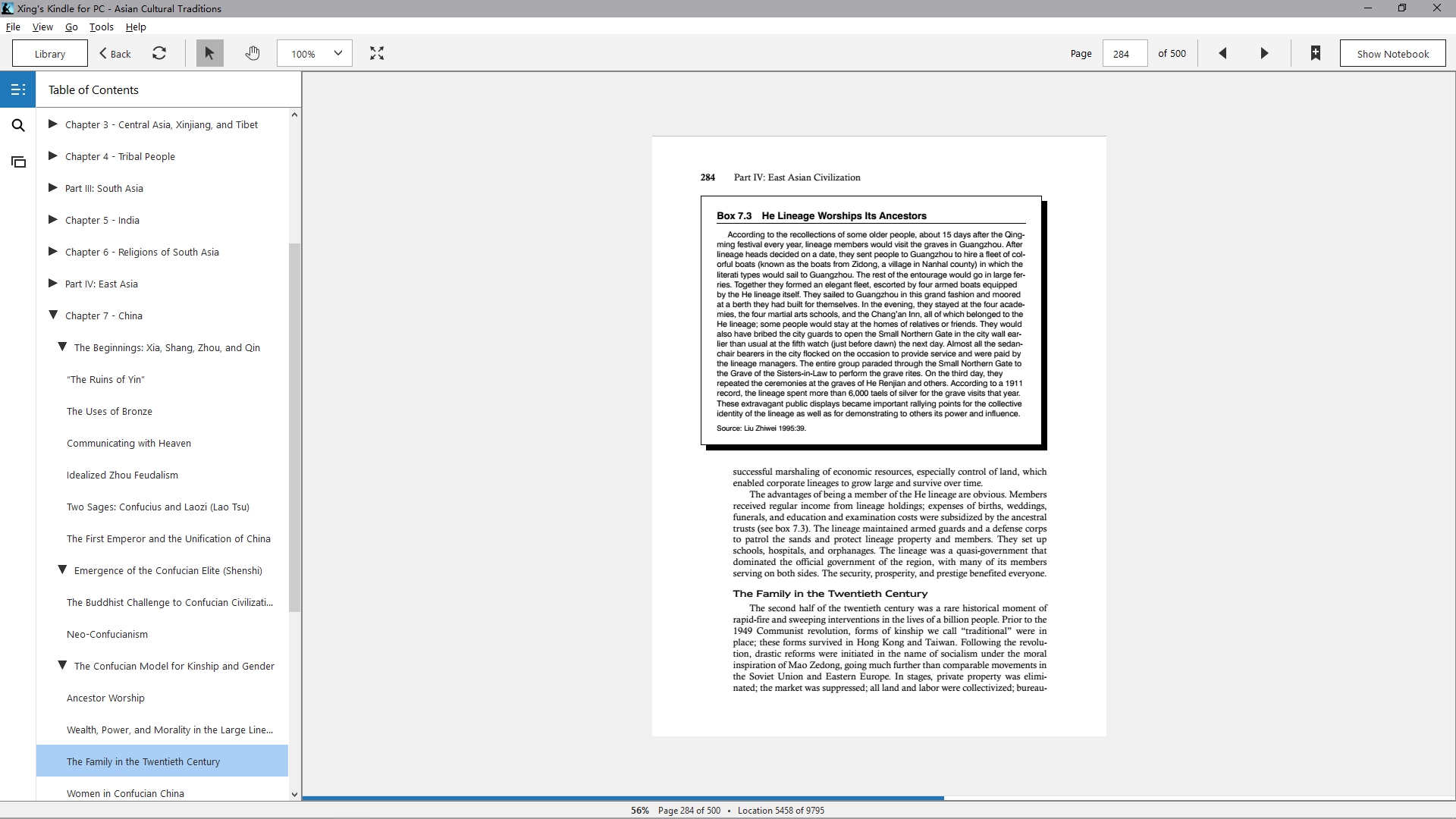The height and width of the screenshot is (819, 1456).
Task: Click the Box 7.3 heading on the page
Action: [821, 215]
